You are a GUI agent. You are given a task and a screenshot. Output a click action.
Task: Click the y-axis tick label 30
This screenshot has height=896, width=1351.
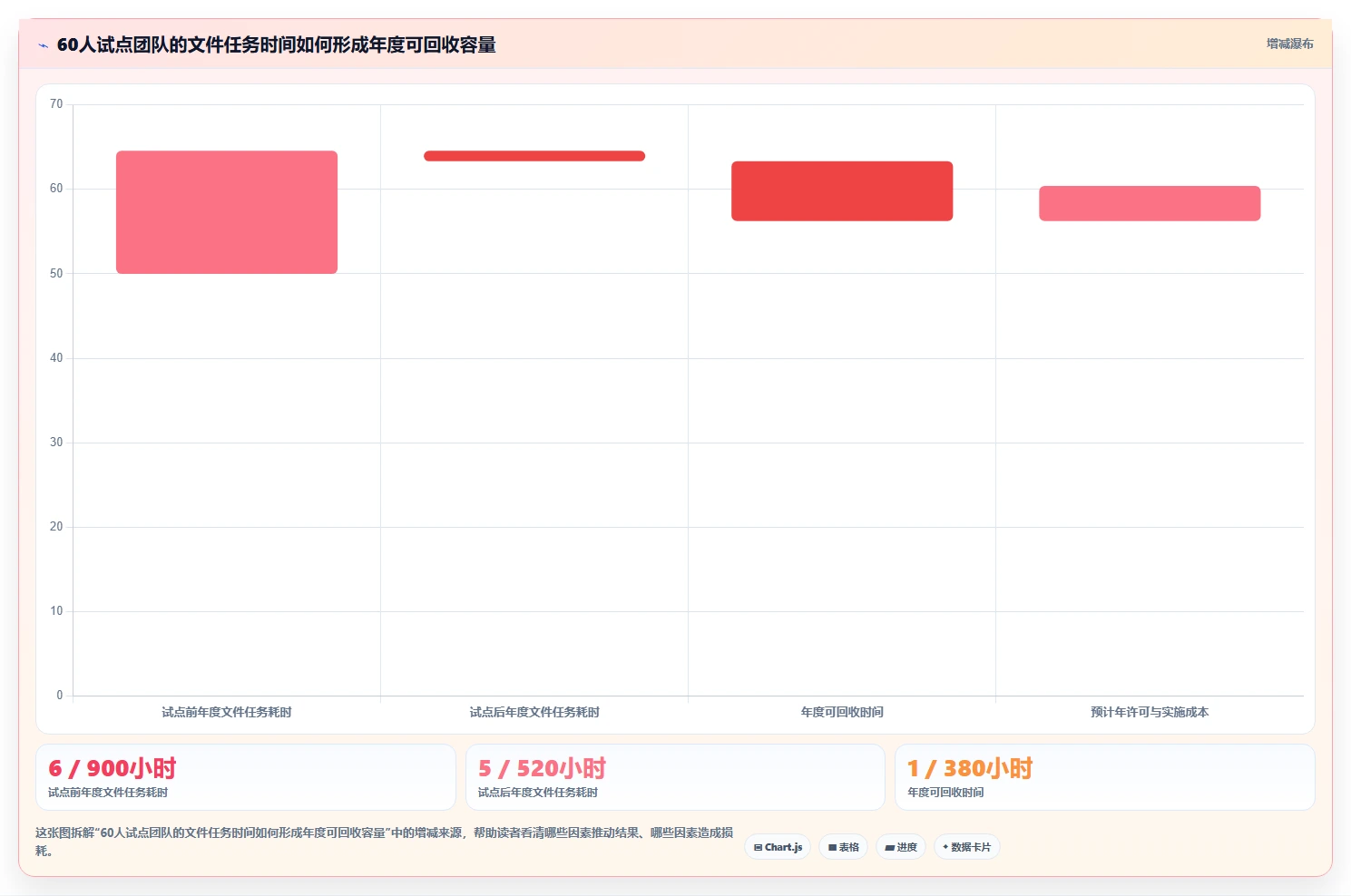[x=56, y=443]
